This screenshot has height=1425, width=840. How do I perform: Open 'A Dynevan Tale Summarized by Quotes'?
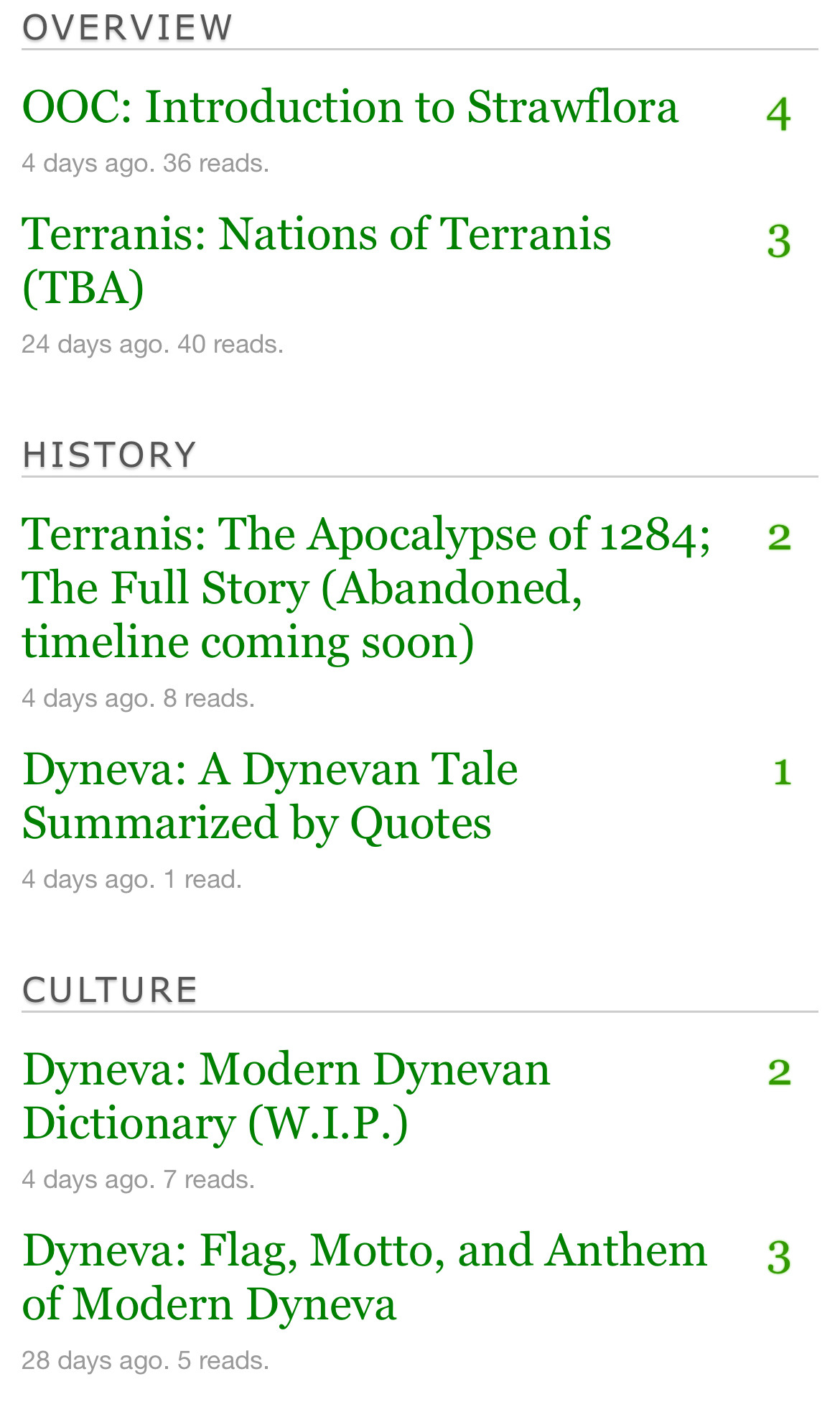[270, 796]
